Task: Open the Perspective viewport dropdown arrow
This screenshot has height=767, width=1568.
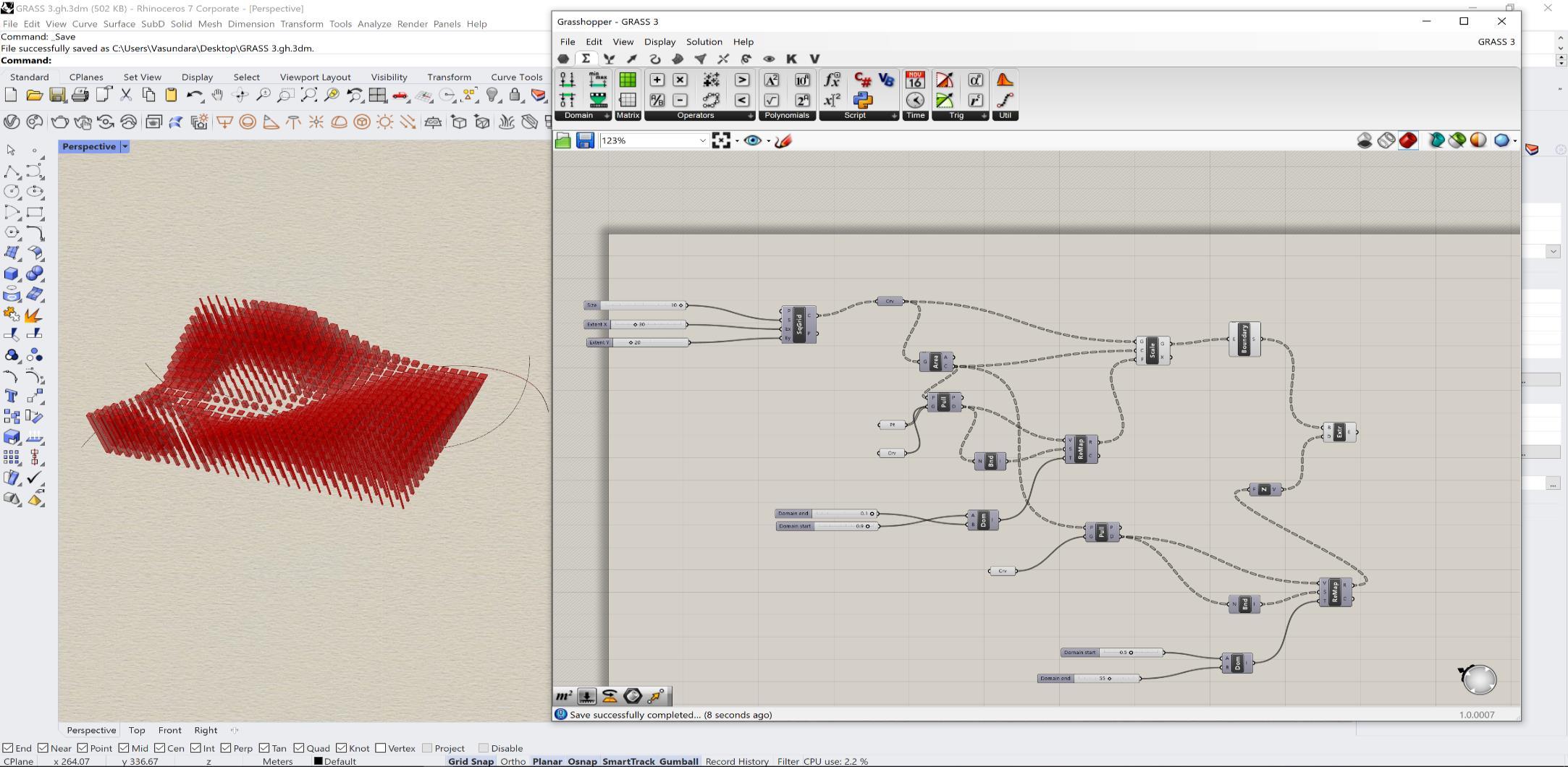Action: [125, 146]
